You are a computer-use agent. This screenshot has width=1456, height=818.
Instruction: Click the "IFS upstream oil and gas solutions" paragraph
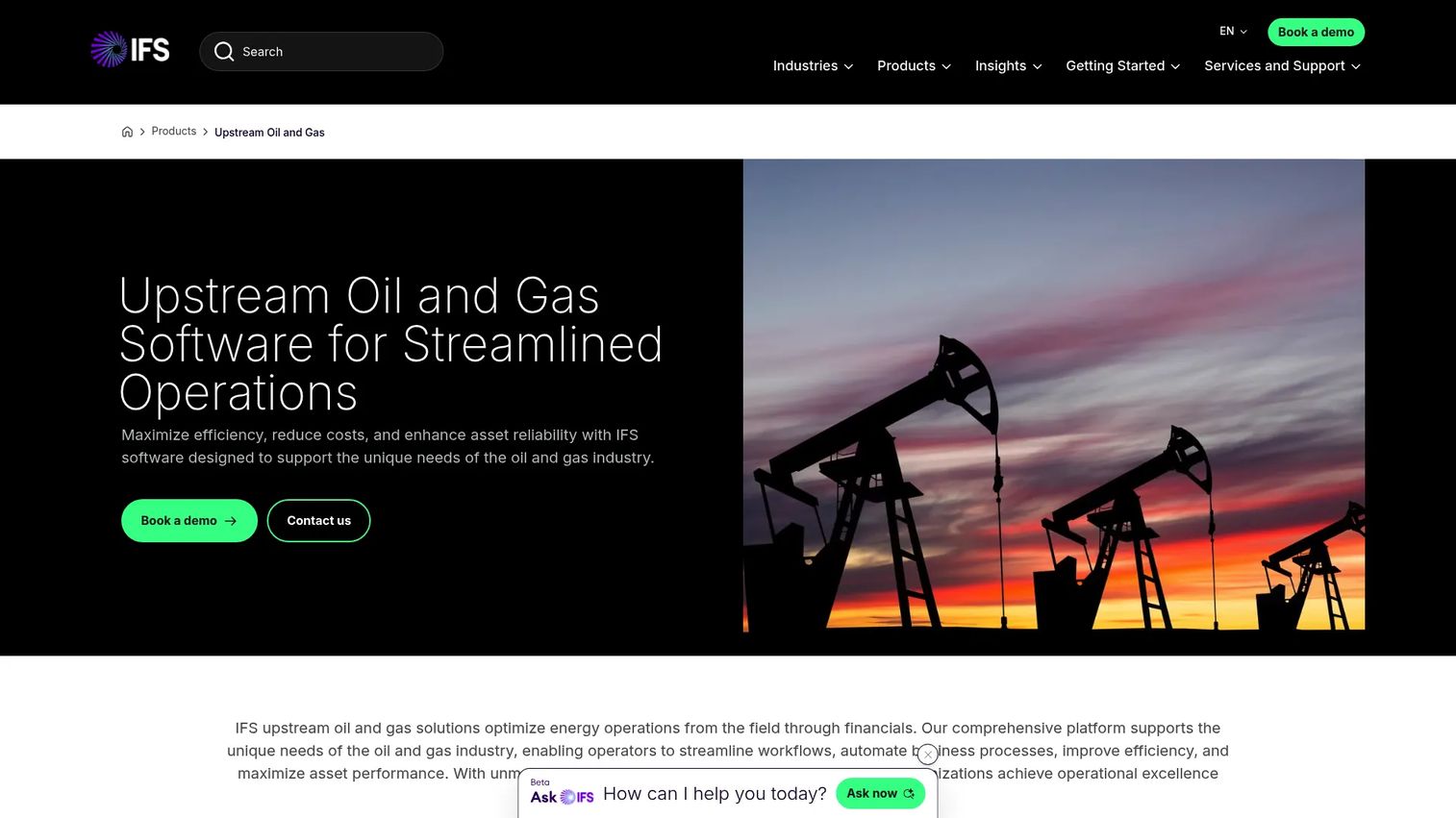tap(728, 751)
